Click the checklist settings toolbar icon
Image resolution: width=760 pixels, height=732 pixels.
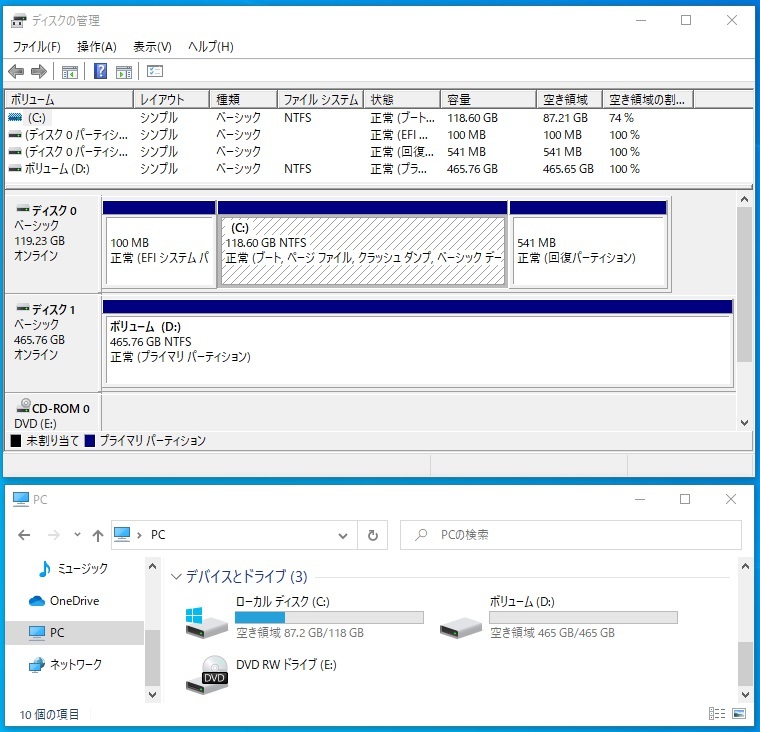coord(155,71)
